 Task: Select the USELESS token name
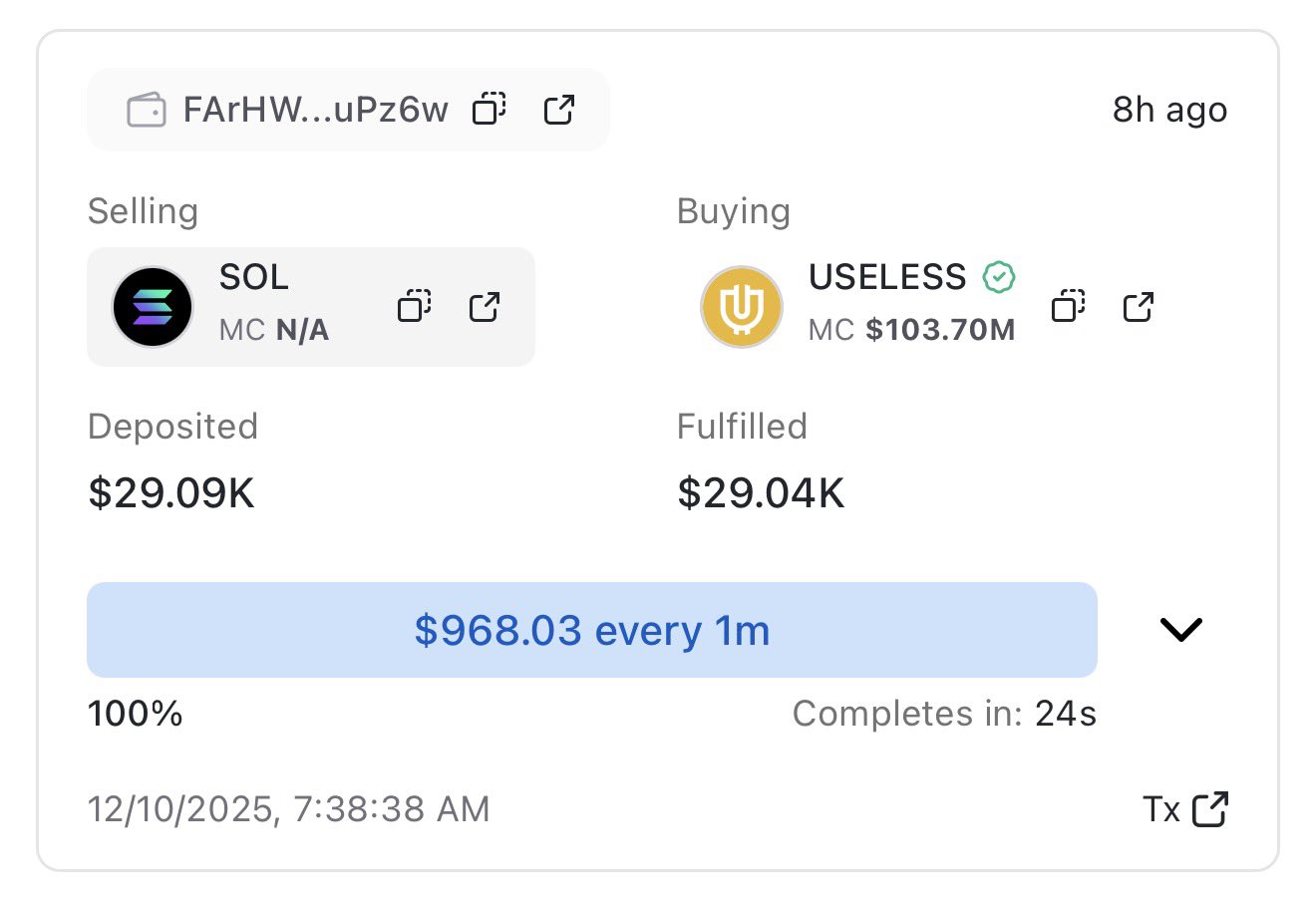887,277
